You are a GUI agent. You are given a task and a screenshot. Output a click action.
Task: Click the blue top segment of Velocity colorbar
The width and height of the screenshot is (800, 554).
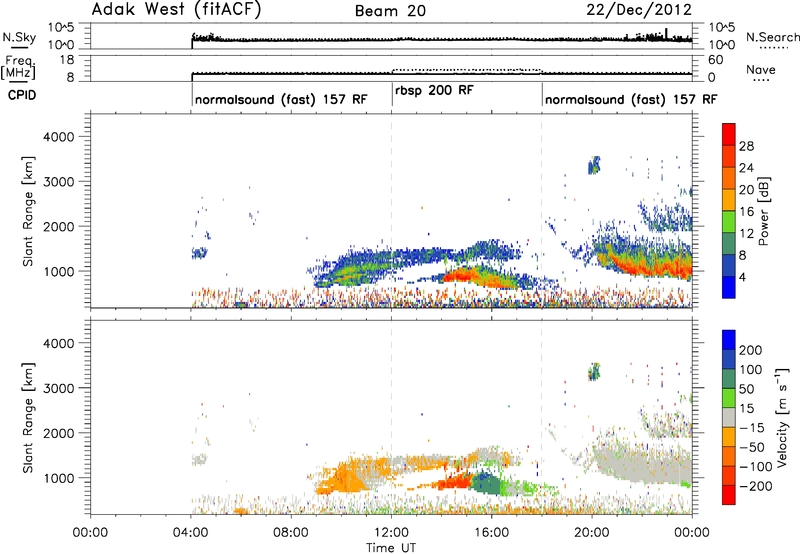point(729,340)
